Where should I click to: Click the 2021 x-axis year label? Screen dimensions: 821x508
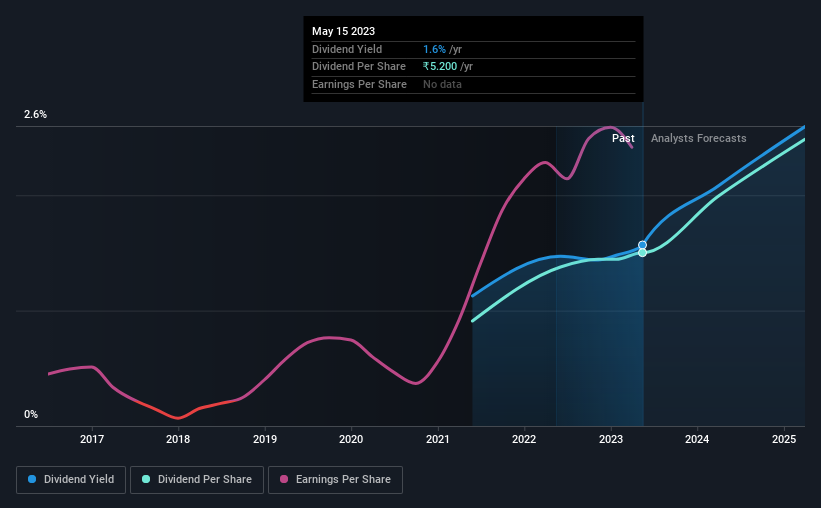tap(438, 439)
